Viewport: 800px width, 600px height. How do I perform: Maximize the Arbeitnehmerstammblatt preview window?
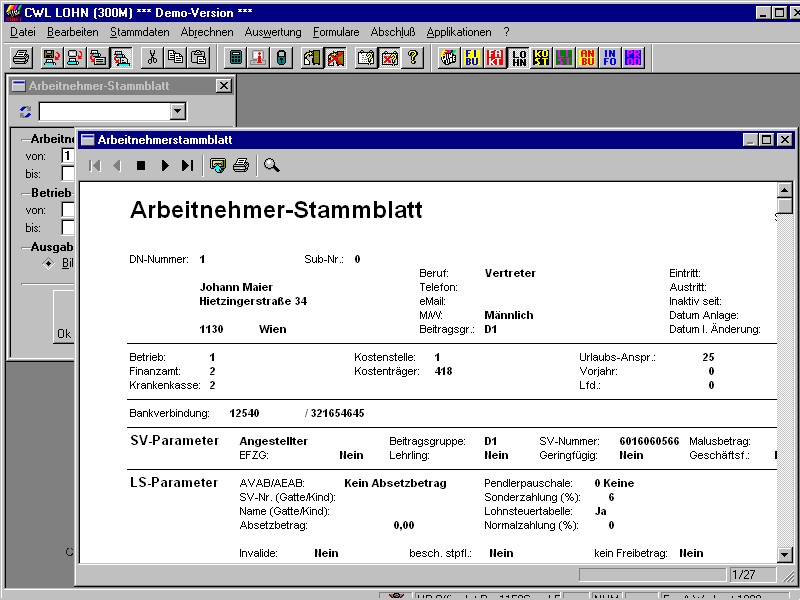(x=767, y=140)
